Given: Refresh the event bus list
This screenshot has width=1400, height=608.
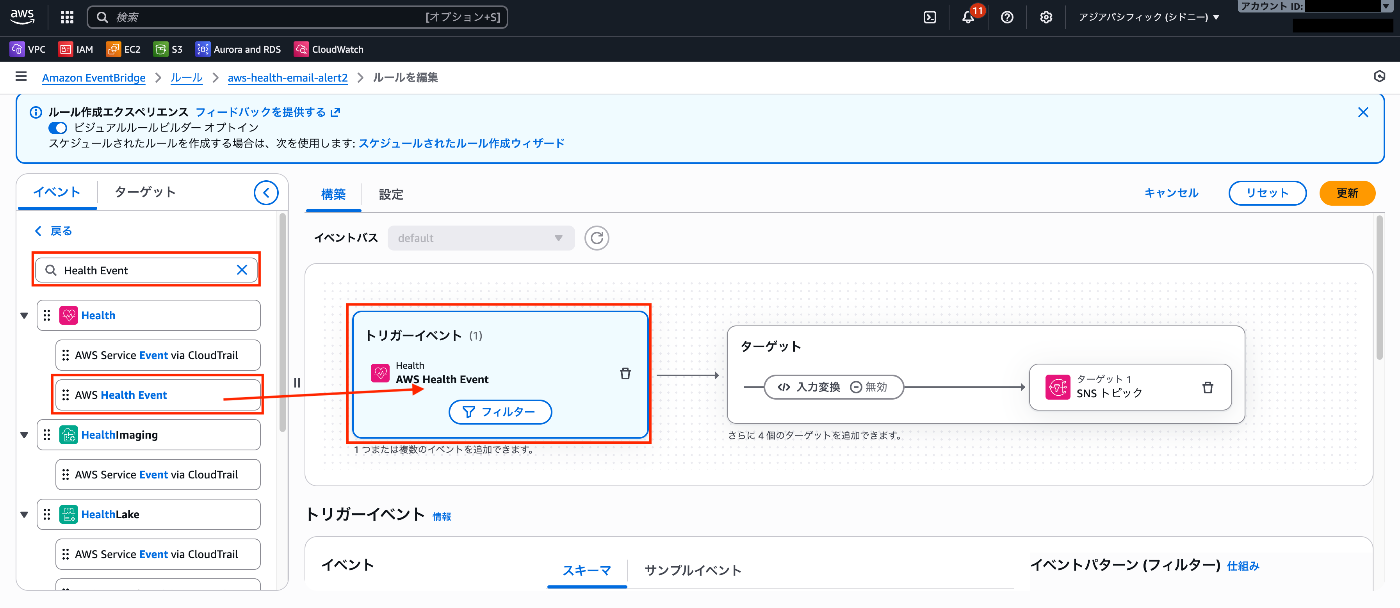Looking at the screenshot, I should point(597,238).
